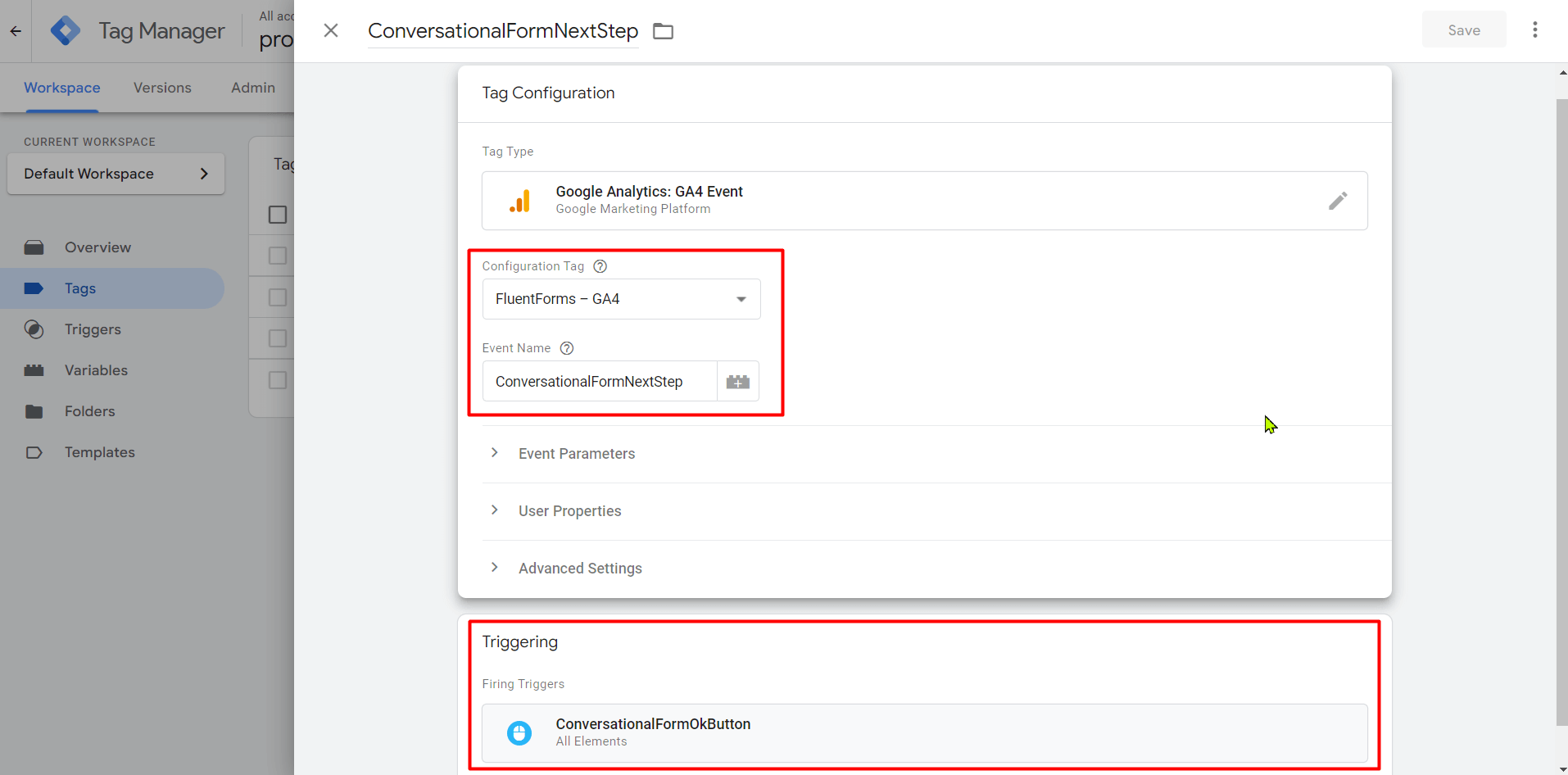The image size is (1568, 775).
Task: Click the ConversationalFormOkButton firing trigger row
Action: tap(924, 732)
